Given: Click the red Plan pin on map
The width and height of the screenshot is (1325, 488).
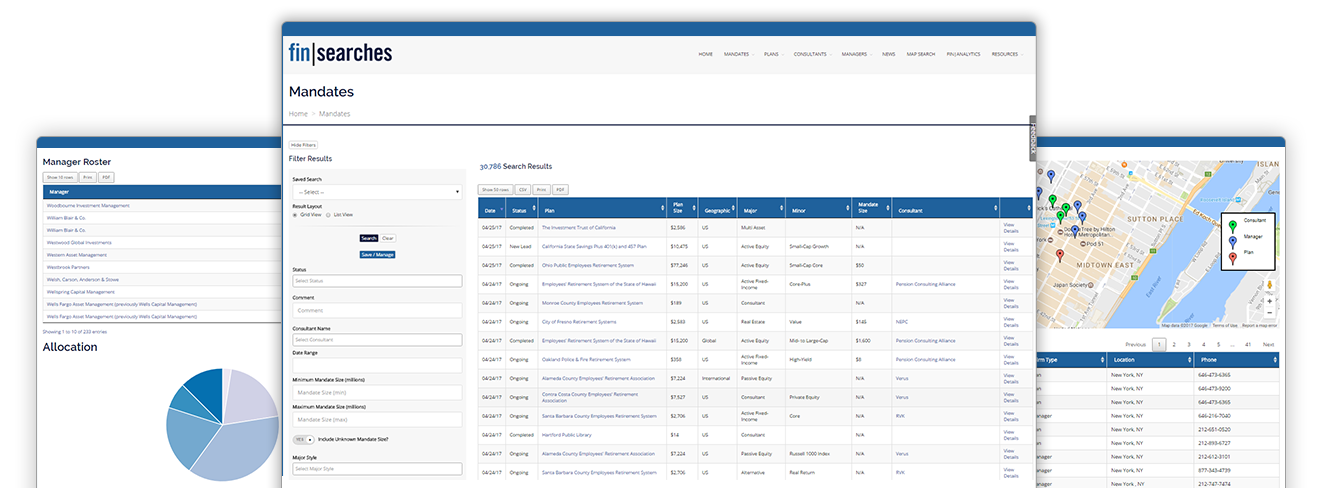Looking at the screenshot, I should pos(1060,255).
